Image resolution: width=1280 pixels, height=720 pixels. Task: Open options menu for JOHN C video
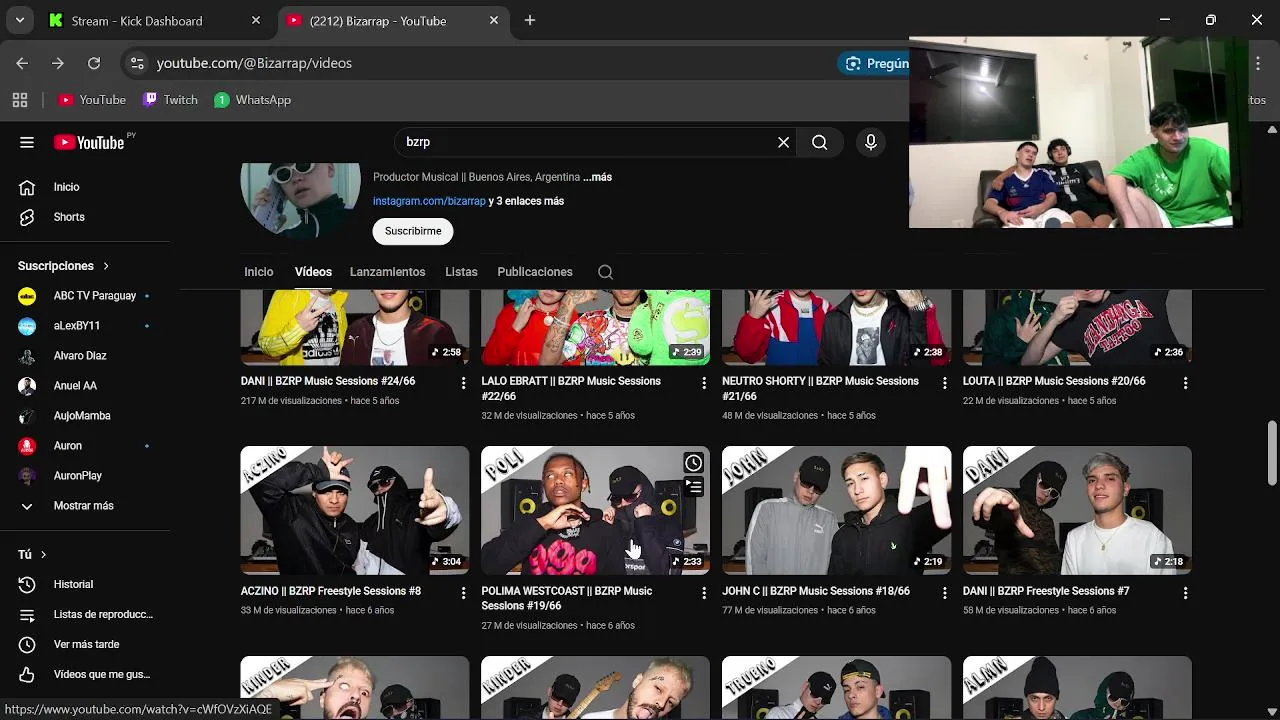click(945, 593)
